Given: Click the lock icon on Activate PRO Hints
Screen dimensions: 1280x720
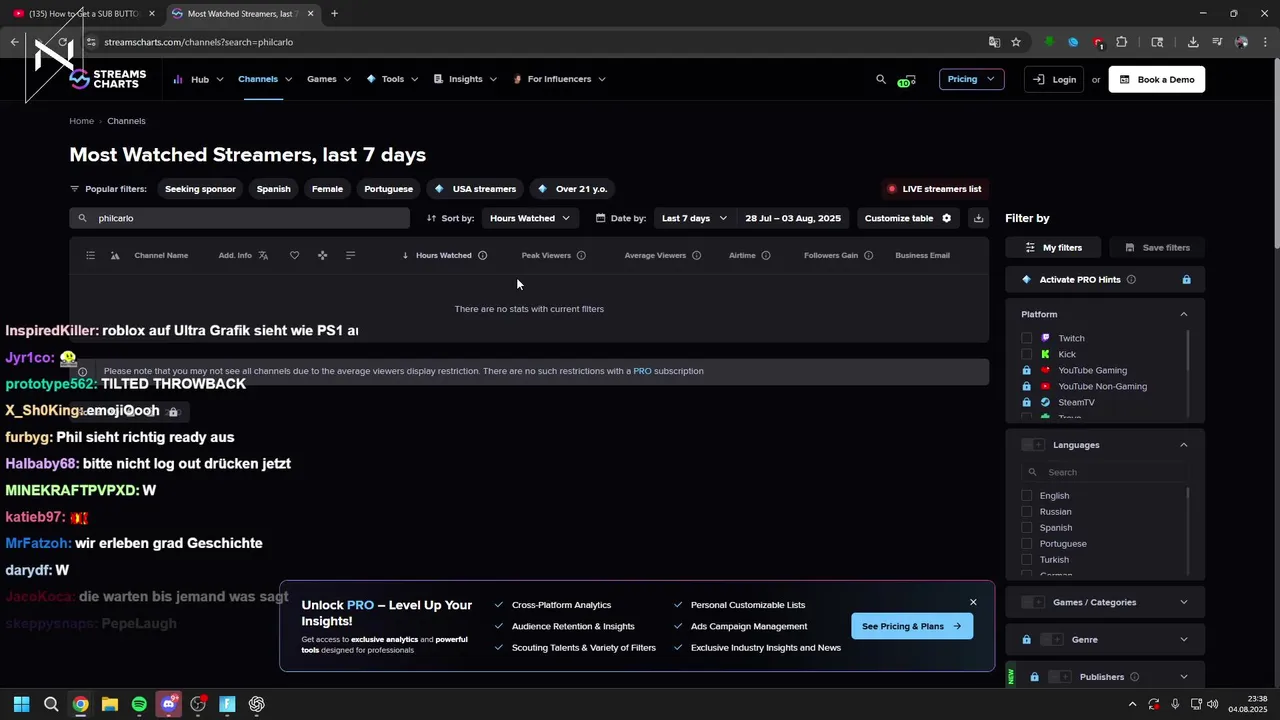Looking at the screenshot, I should (1186, 280).
